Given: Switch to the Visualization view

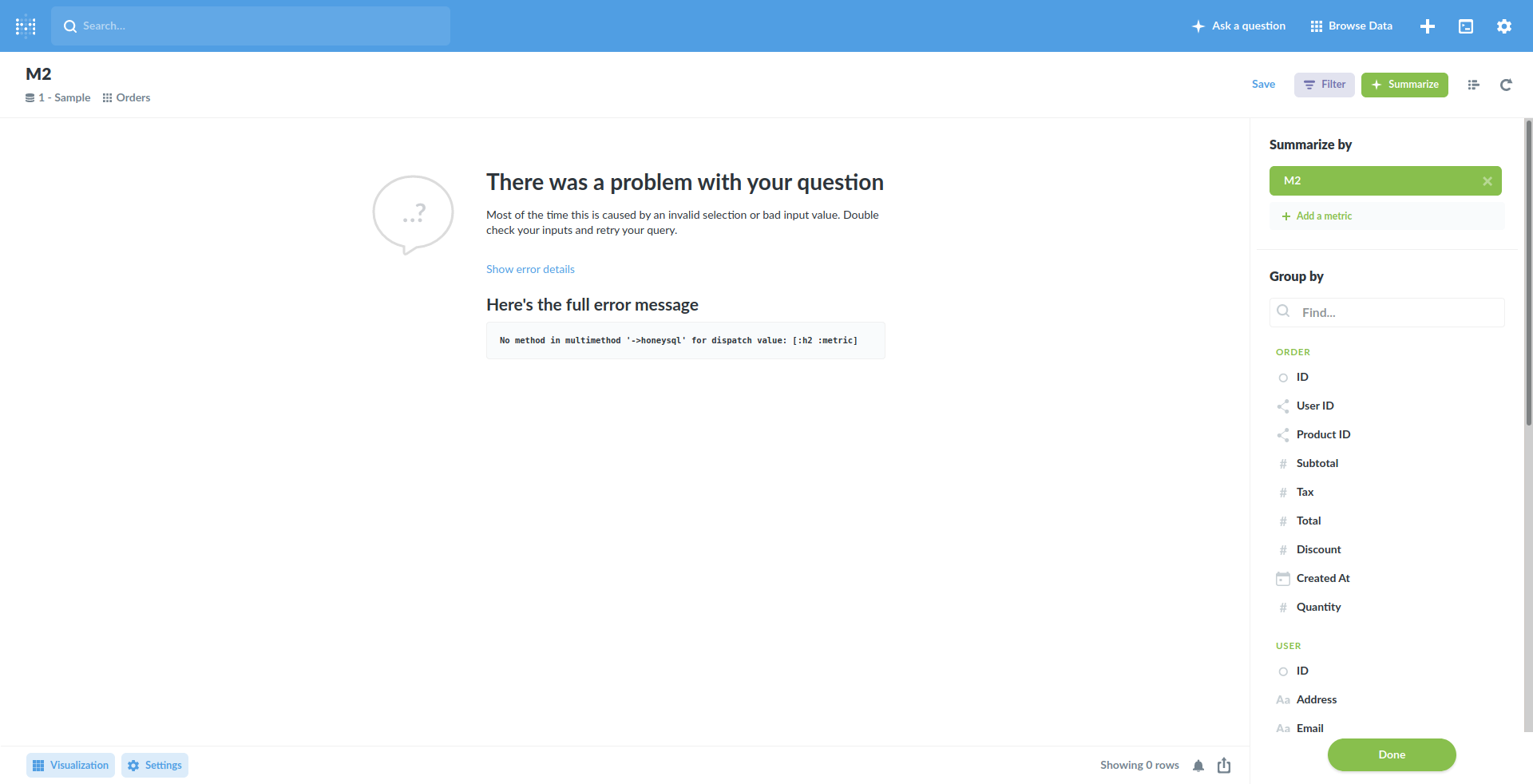Looking at the screenshot, I should pyautogui.click(x=69, y=765).
